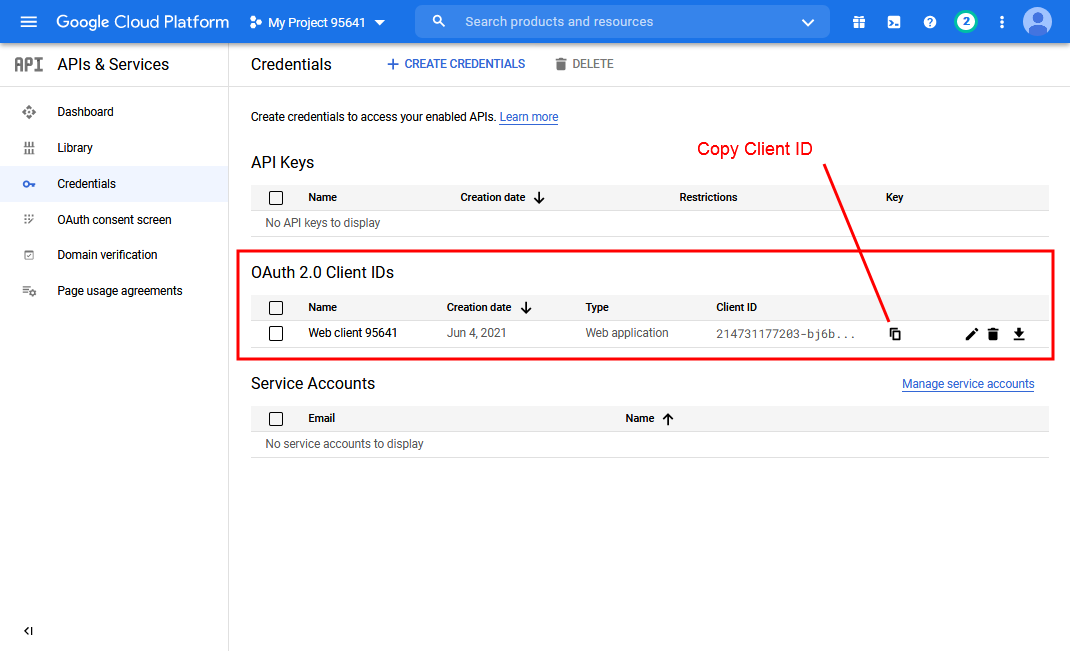Click the OAuth Client ID column header
Screen dimensions: 1070x651
736,307
